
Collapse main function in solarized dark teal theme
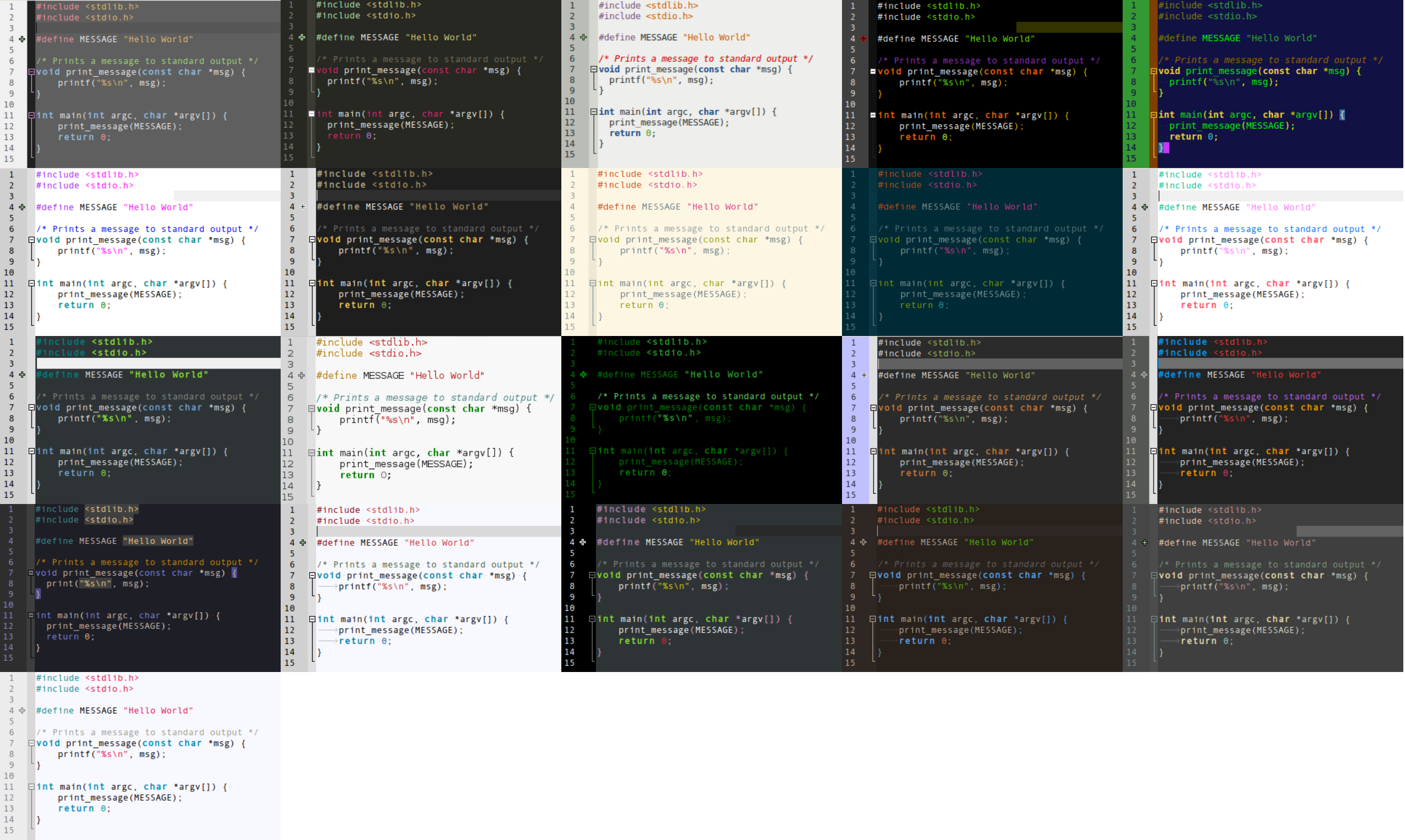(x=873, y=283)
